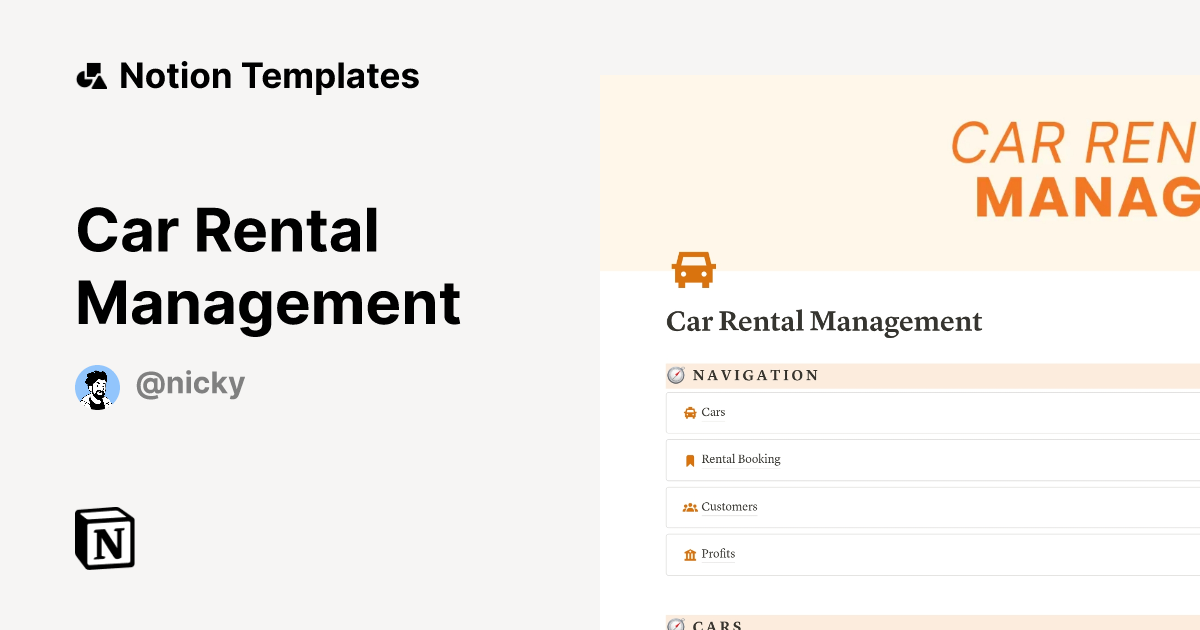The width and height of the screenshot is (1200, 630).
Task: Open the Rental Booking page
Action: [x=741, y=459]
